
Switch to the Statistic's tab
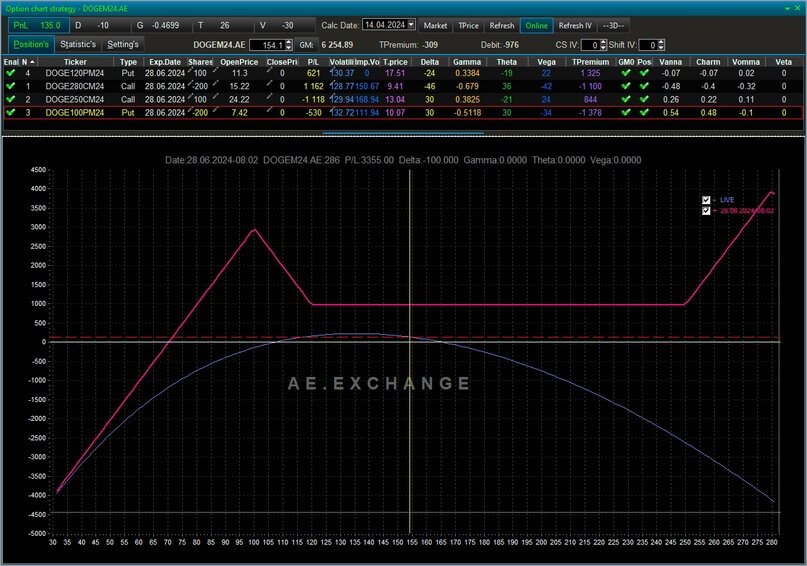click(78, 44)
